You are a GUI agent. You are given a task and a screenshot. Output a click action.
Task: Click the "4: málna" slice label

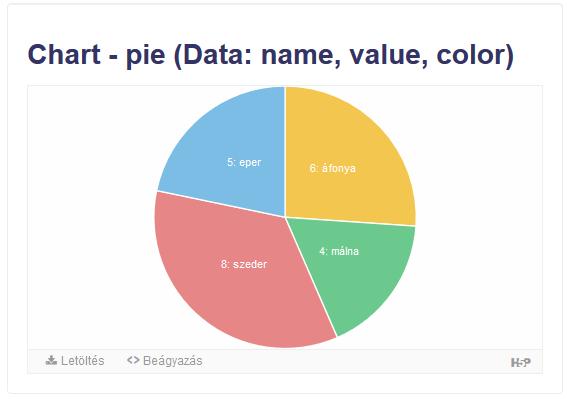[x=339, y=251]
